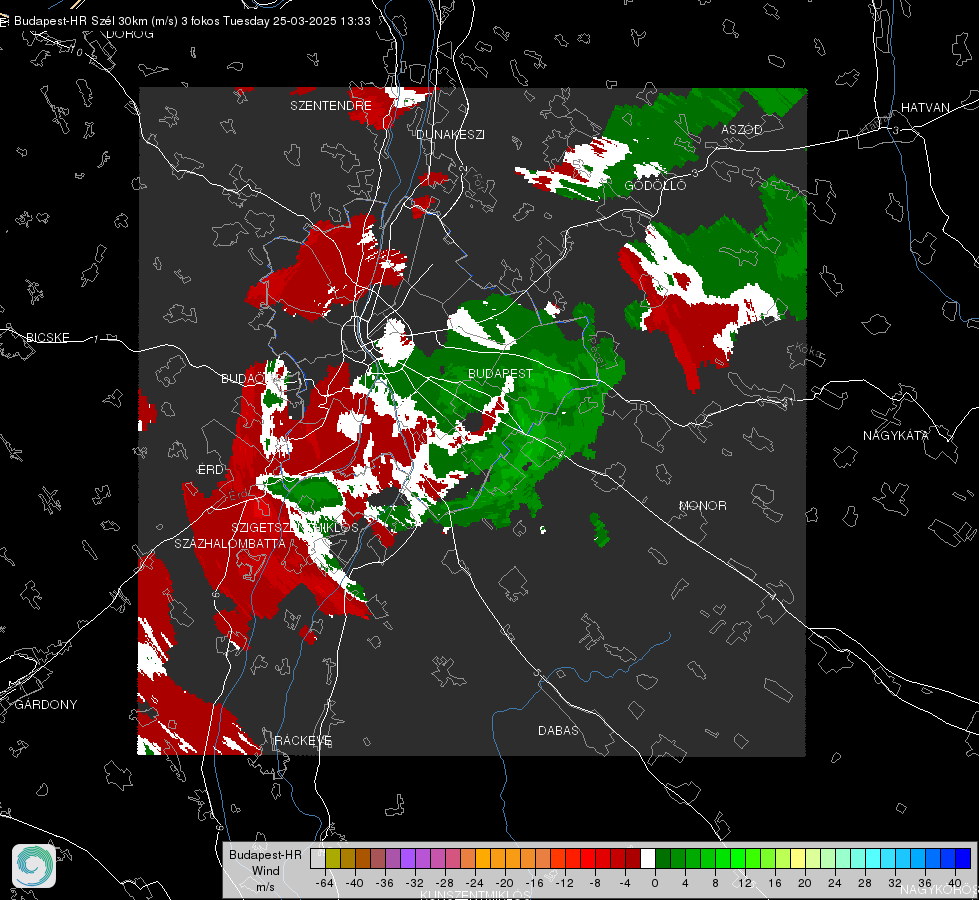Click the SZAZHALOMBATTA town label
Viewport: 979px width, 900px height.
230,543
